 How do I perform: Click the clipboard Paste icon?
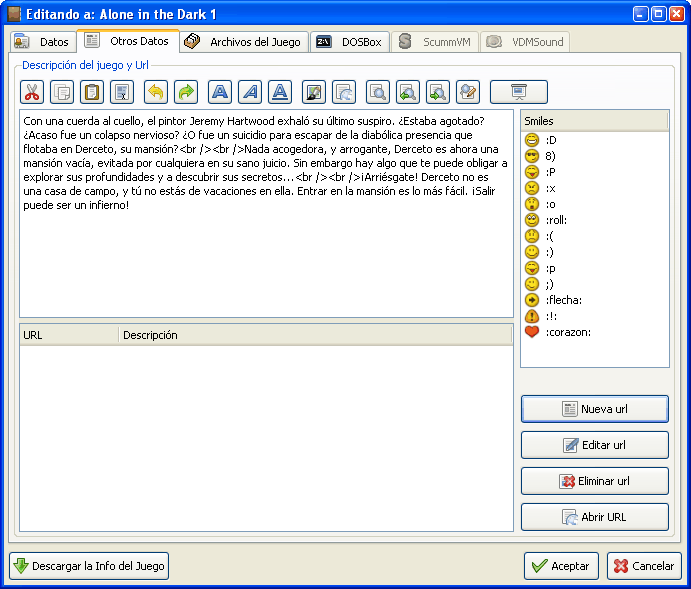92,92
